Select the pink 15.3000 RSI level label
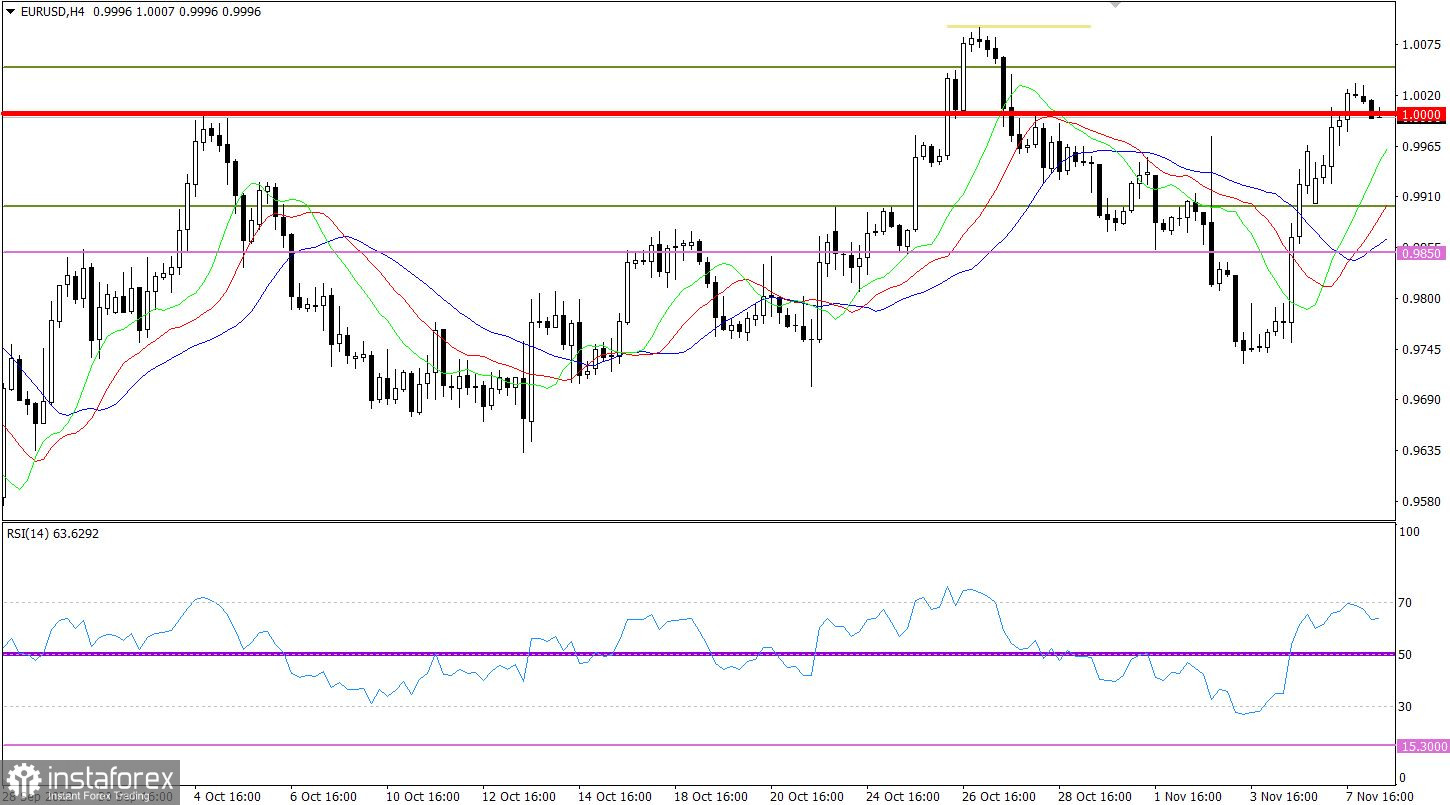Screen dimensions: 1450x805 tap(1421, 746)
